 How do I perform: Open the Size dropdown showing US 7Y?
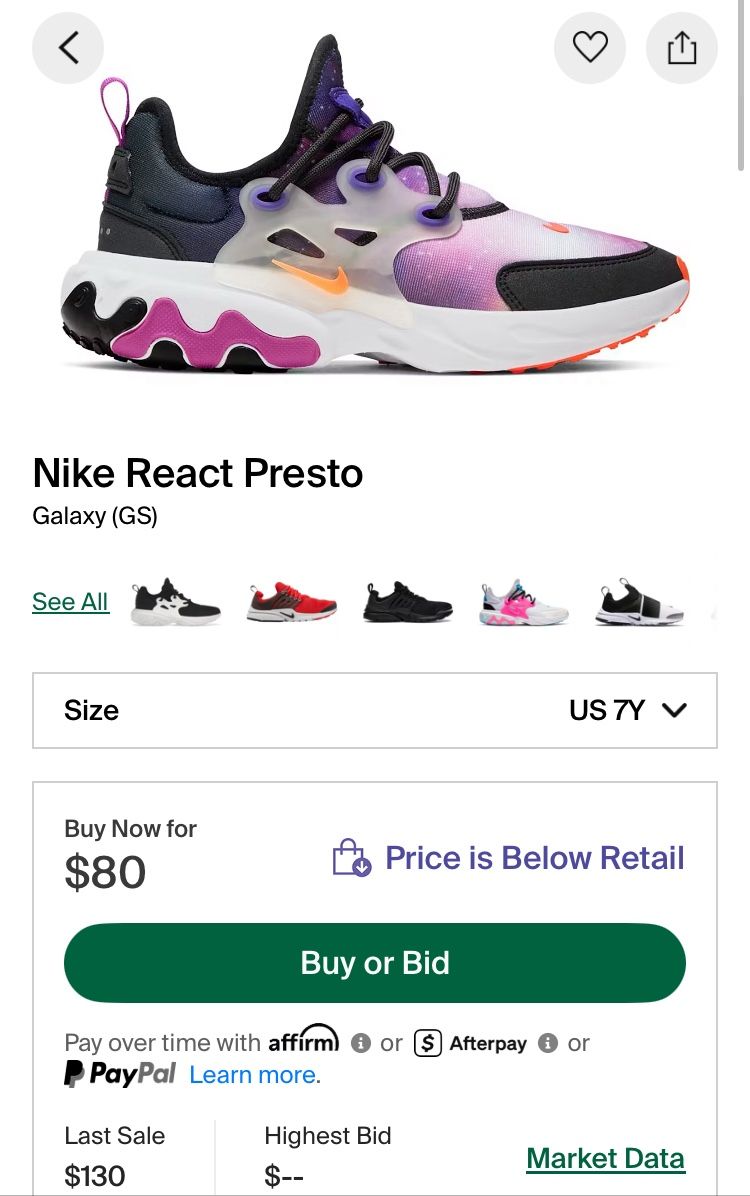click(374, 710)
